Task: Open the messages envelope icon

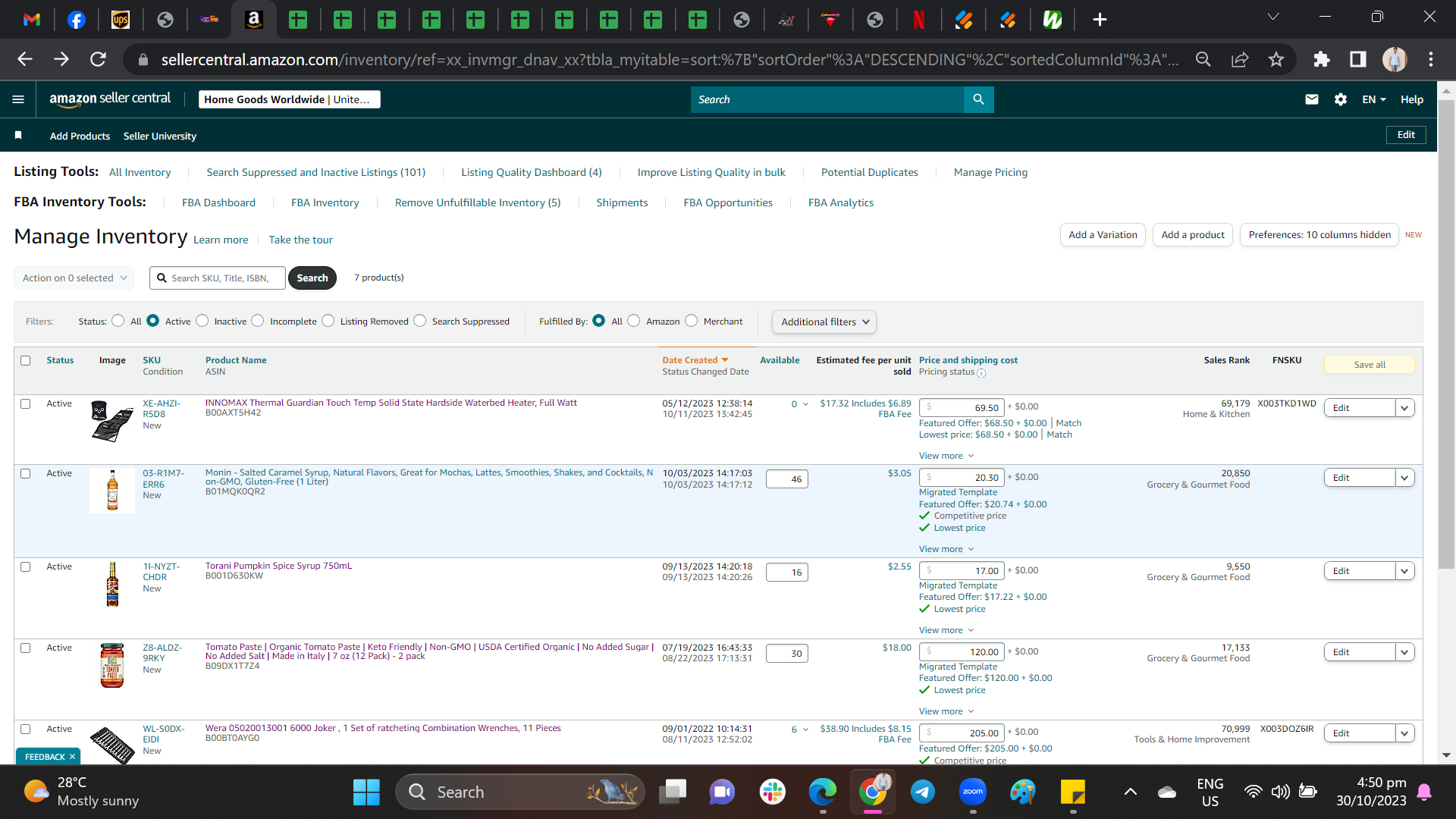Action: coord(1311,99)
